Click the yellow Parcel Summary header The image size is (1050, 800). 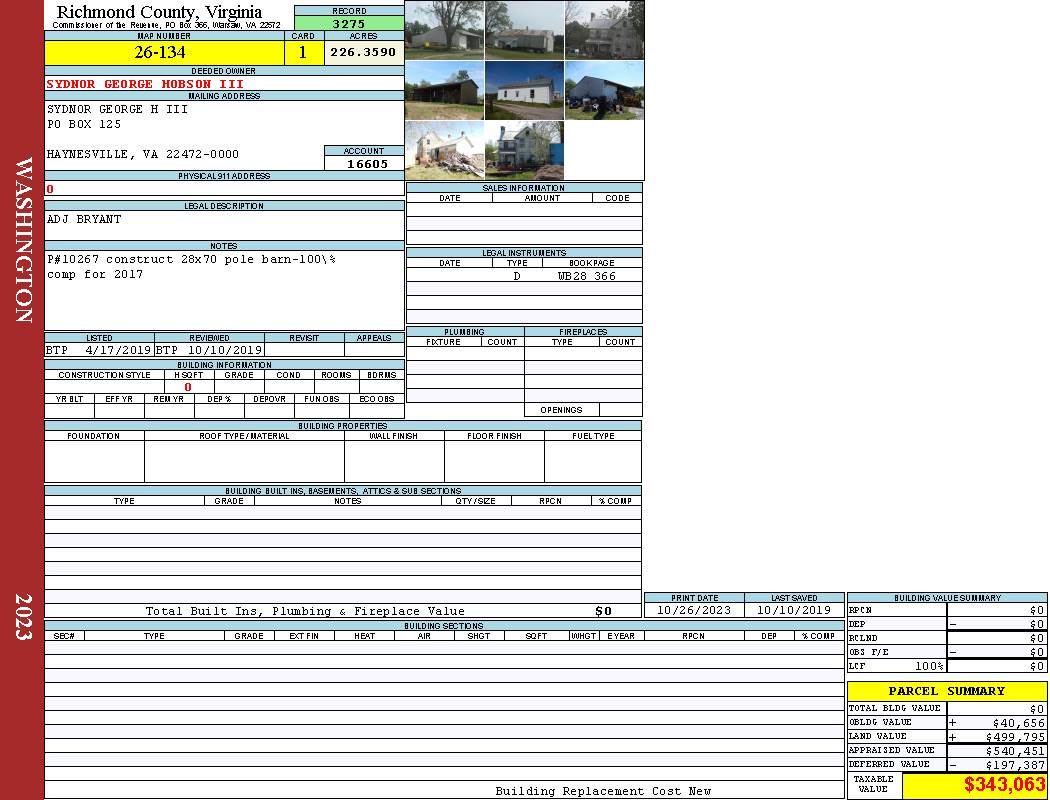[x=946, y=691]
